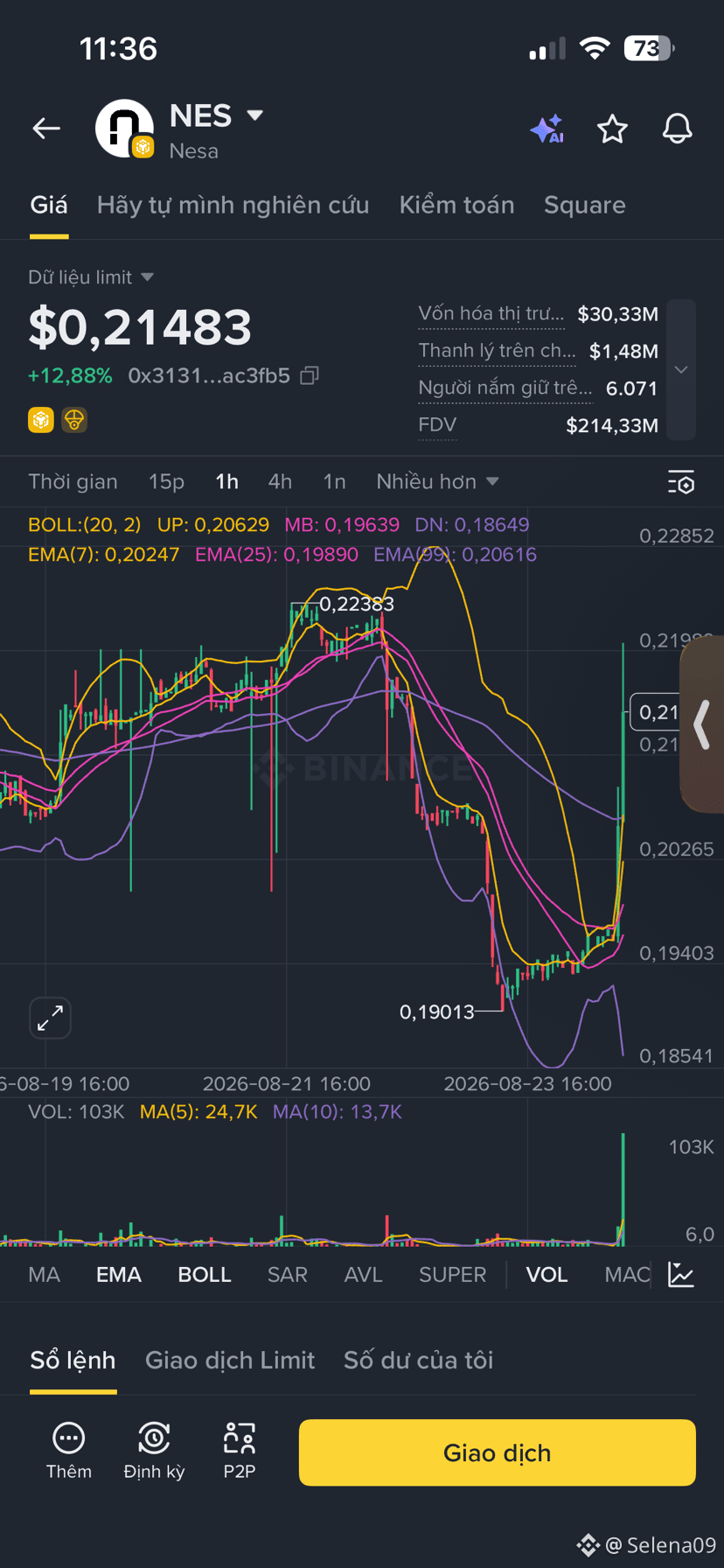Select the Số dư của tôi tab
This screenshot has height=1568, width=724.
418,1360
